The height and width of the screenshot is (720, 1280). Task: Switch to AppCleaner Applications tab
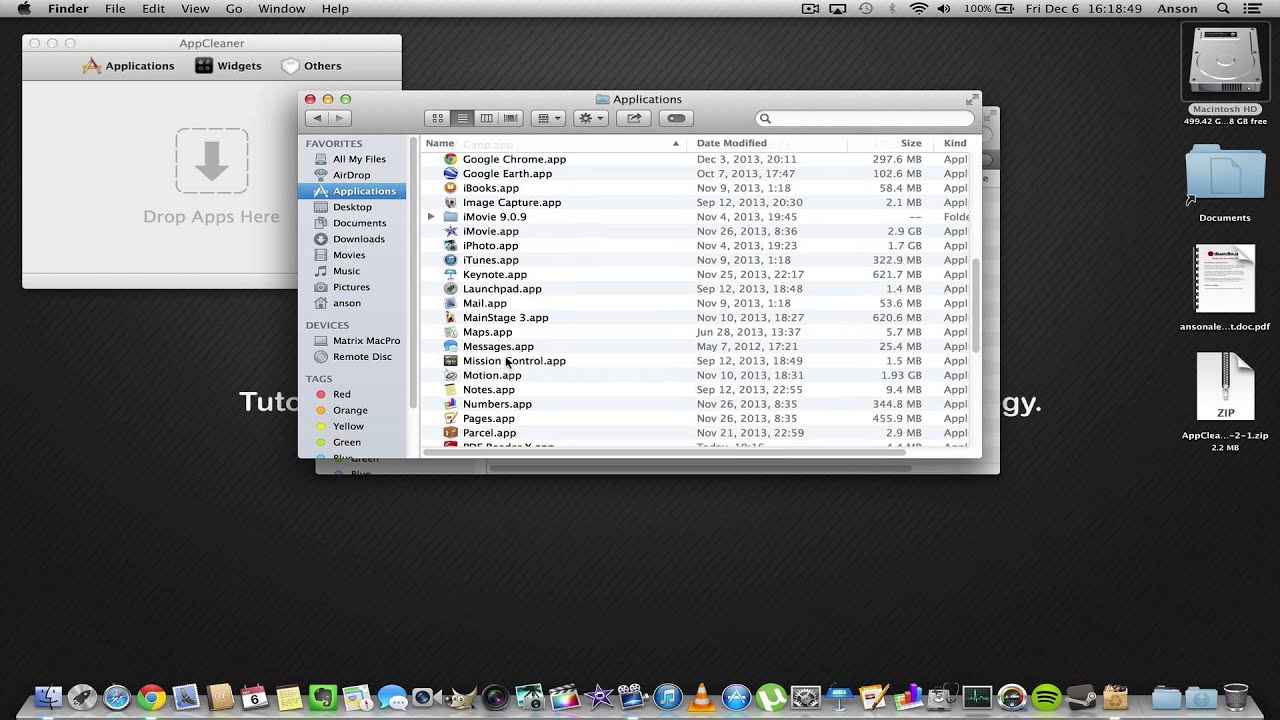click(128, 66)
